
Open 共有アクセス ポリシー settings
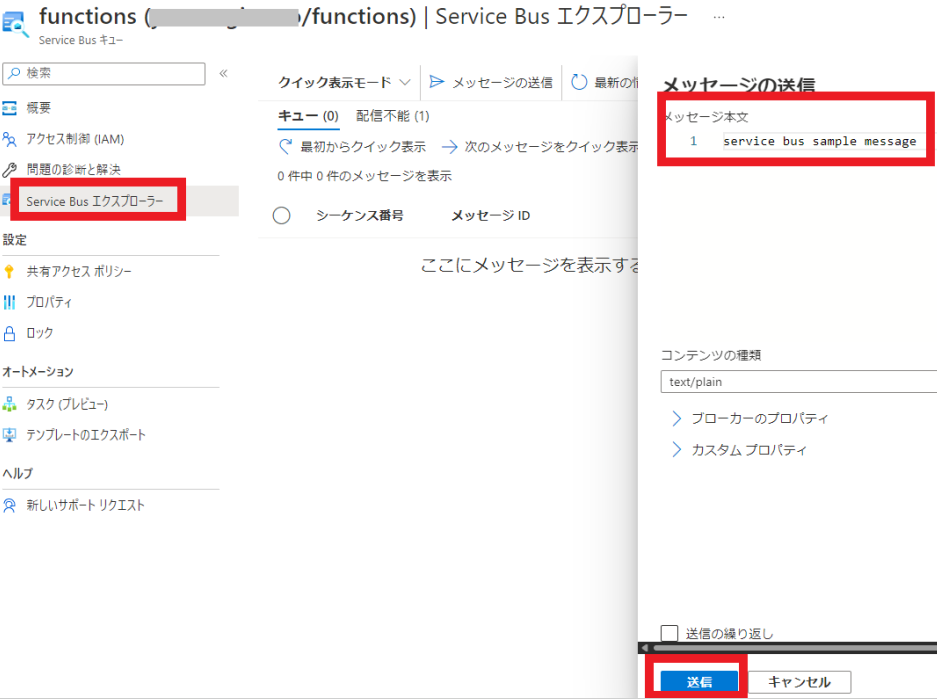coord(79,272)
